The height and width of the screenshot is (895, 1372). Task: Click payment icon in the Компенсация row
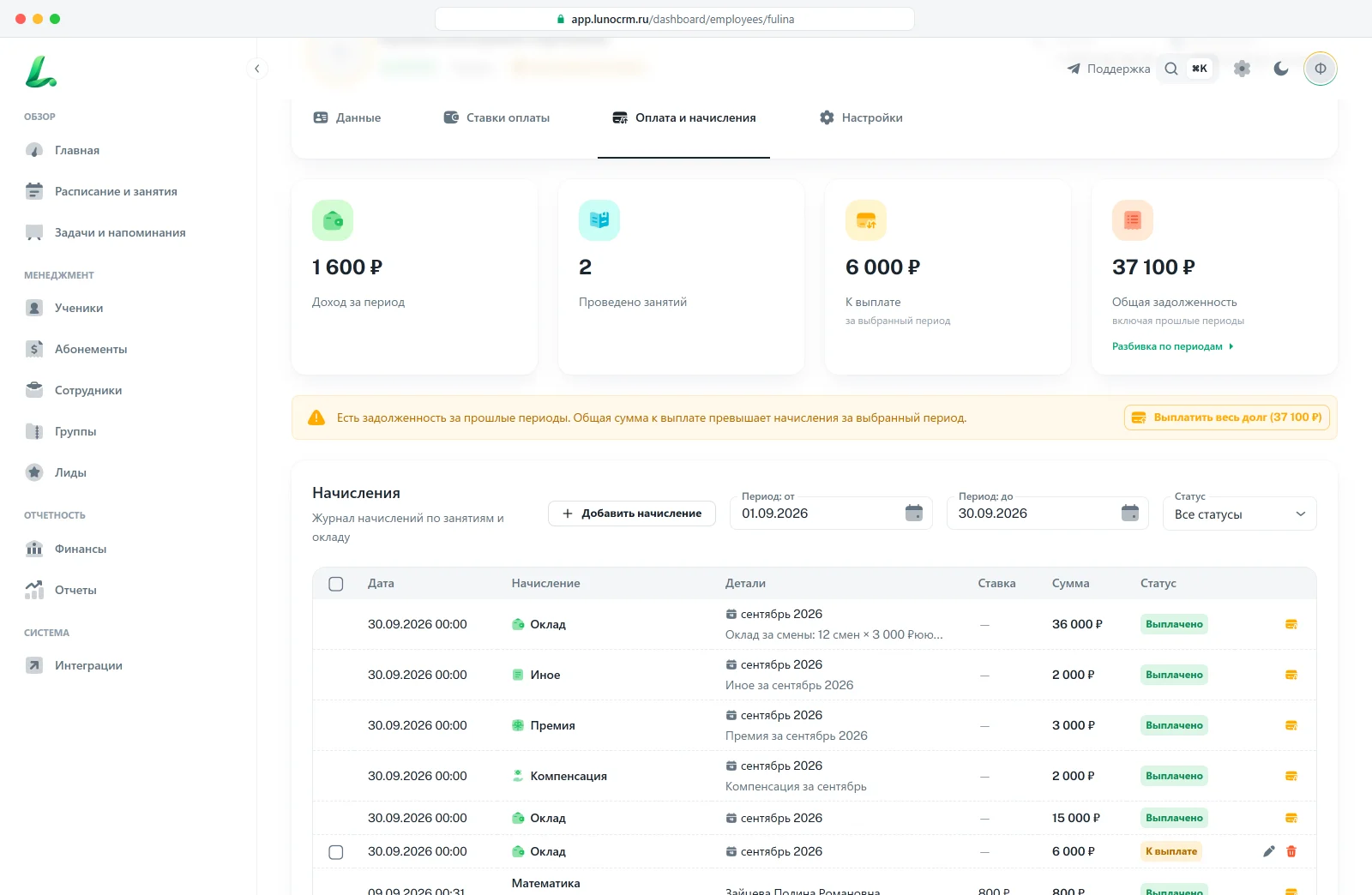1291,776
